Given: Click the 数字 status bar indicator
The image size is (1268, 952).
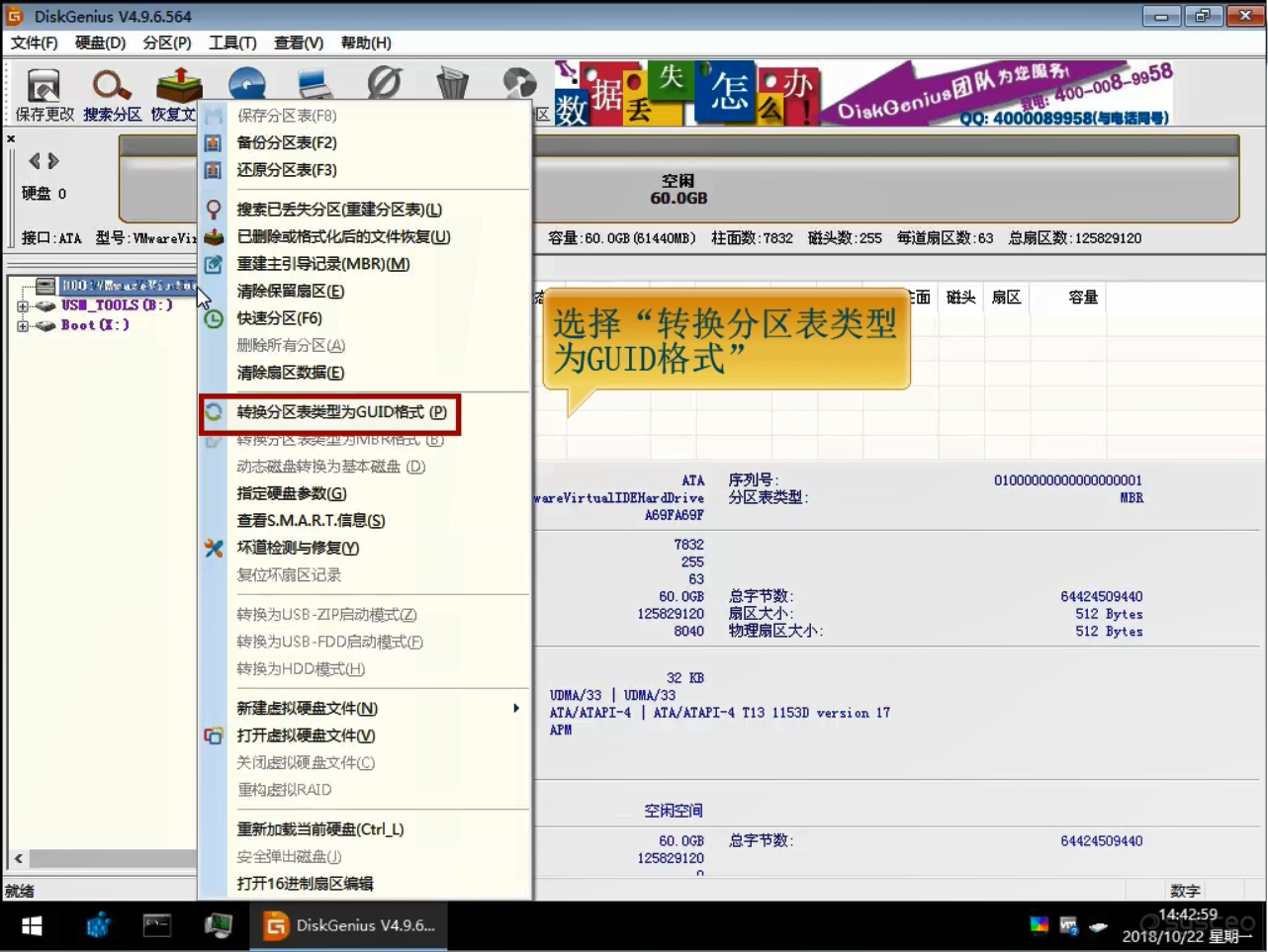Looking at the screenshot, I should 1185,891.
